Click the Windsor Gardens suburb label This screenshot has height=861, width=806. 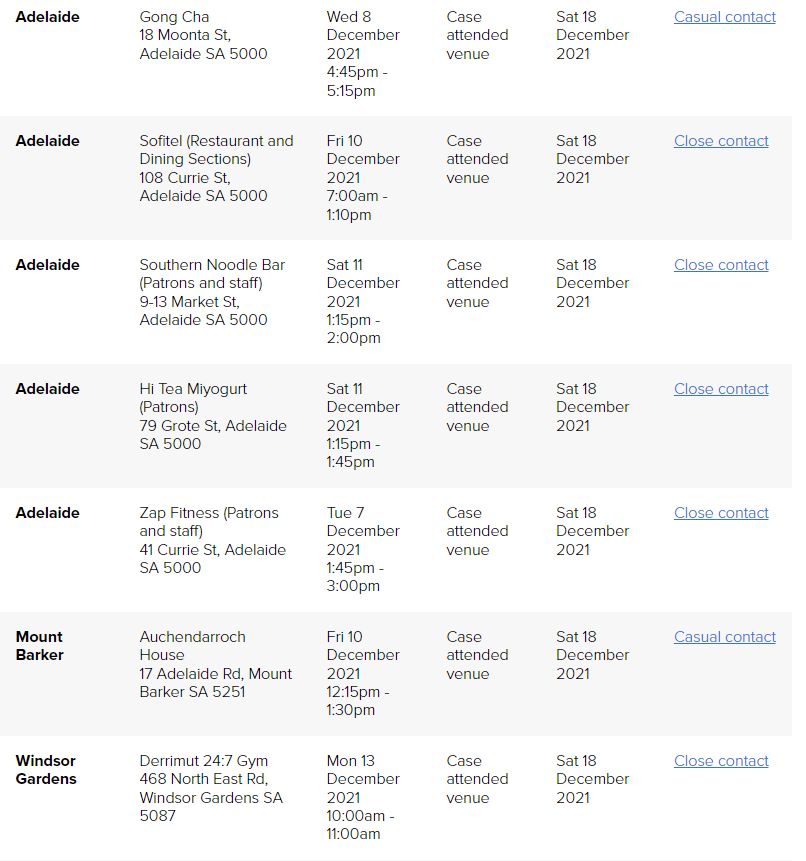[x=45, y=770]
